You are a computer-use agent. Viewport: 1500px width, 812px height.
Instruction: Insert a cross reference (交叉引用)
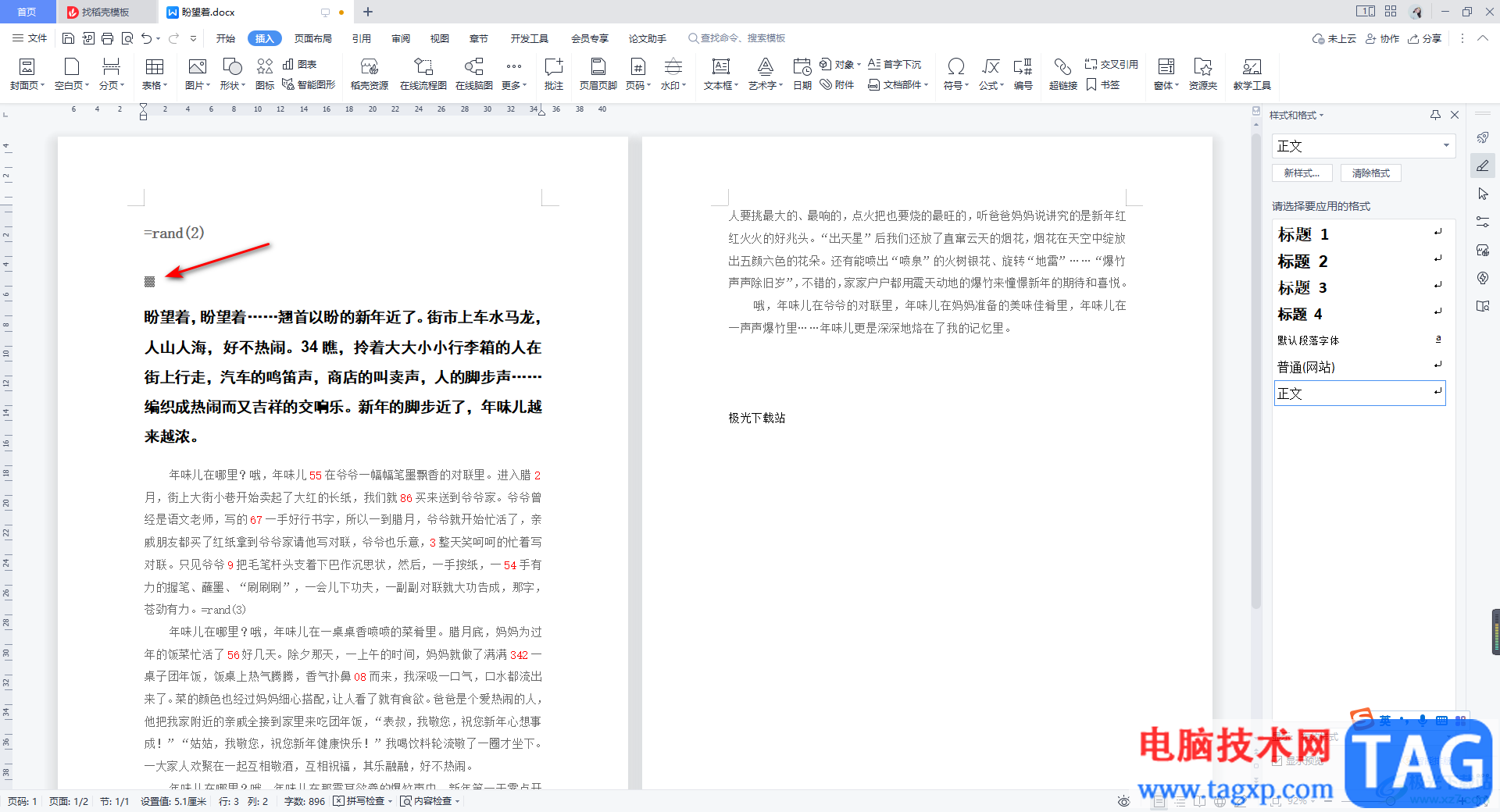(x=1111, y=64)
